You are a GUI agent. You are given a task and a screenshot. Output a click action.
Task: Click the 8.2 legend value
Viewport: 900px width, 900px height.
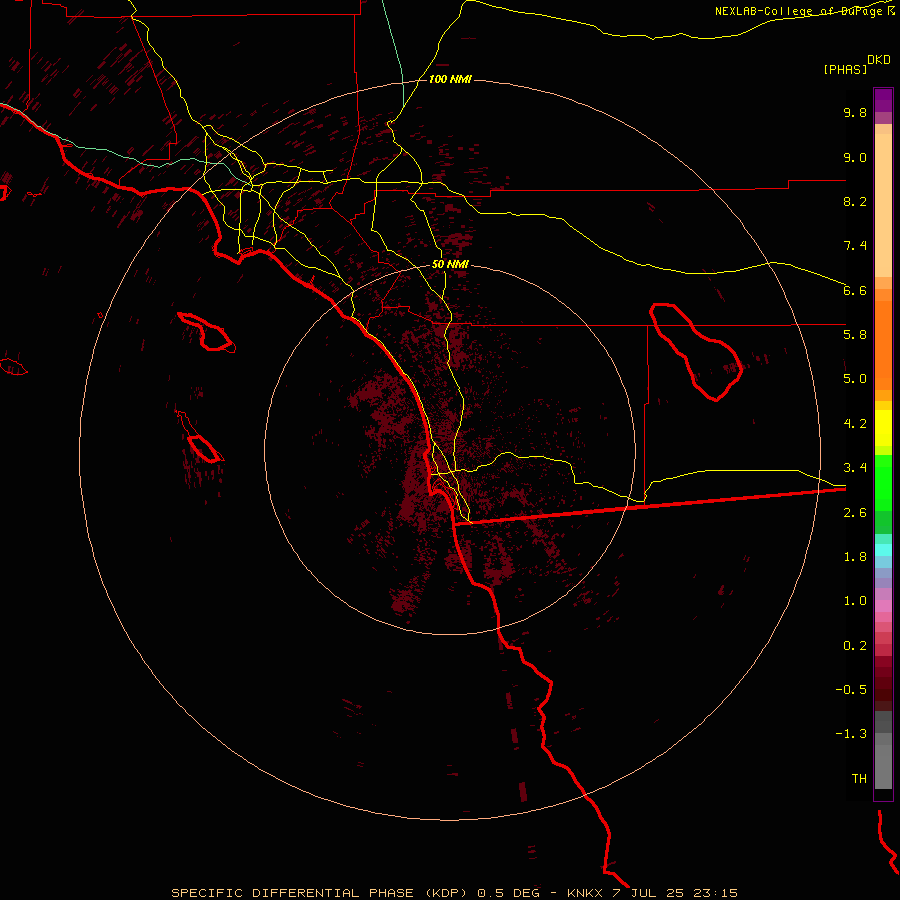click(x=855, y=201)
